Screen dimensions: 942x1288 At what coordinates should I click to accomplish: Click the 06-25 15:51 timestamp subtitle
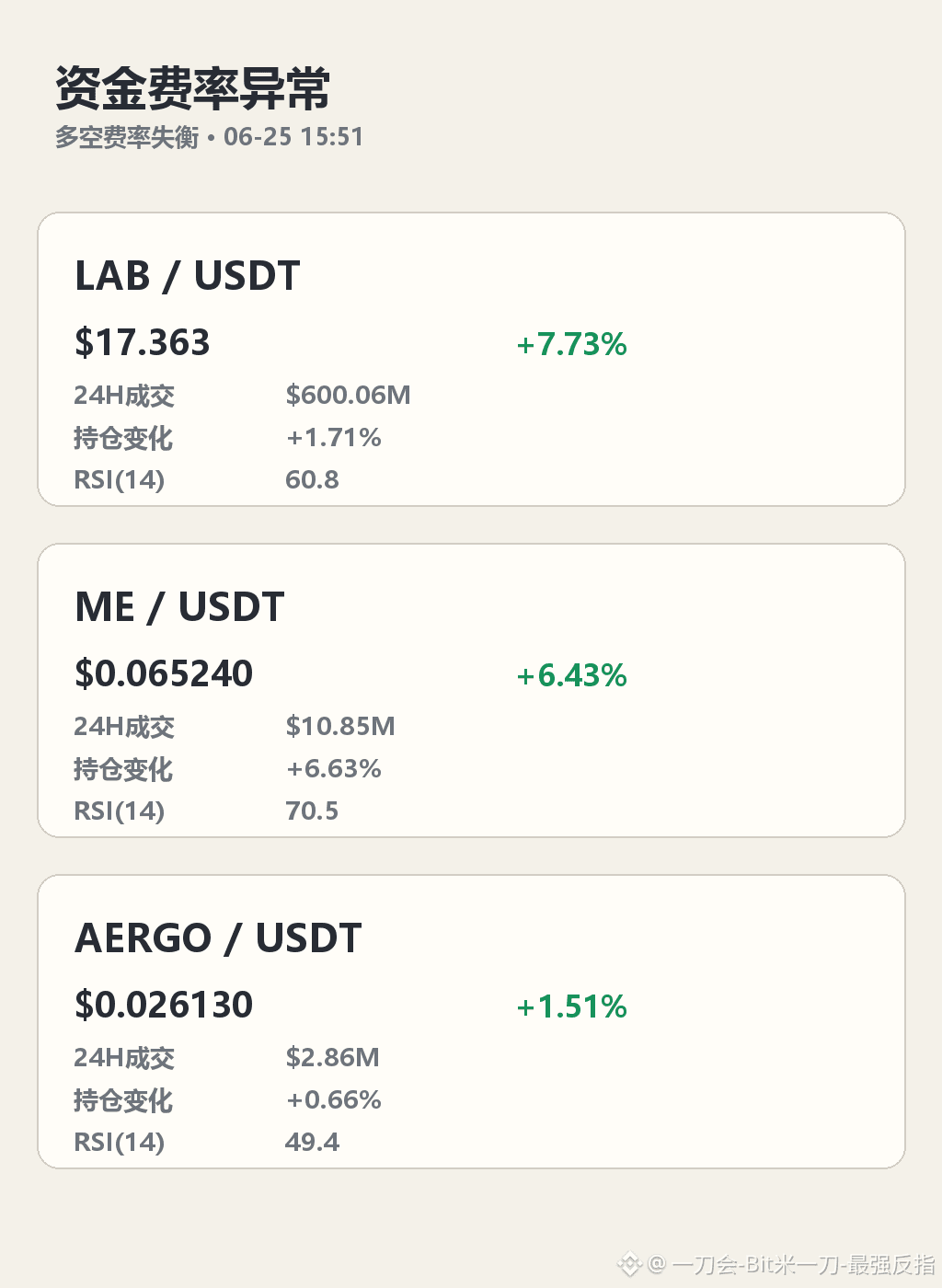tap(293, 137)
